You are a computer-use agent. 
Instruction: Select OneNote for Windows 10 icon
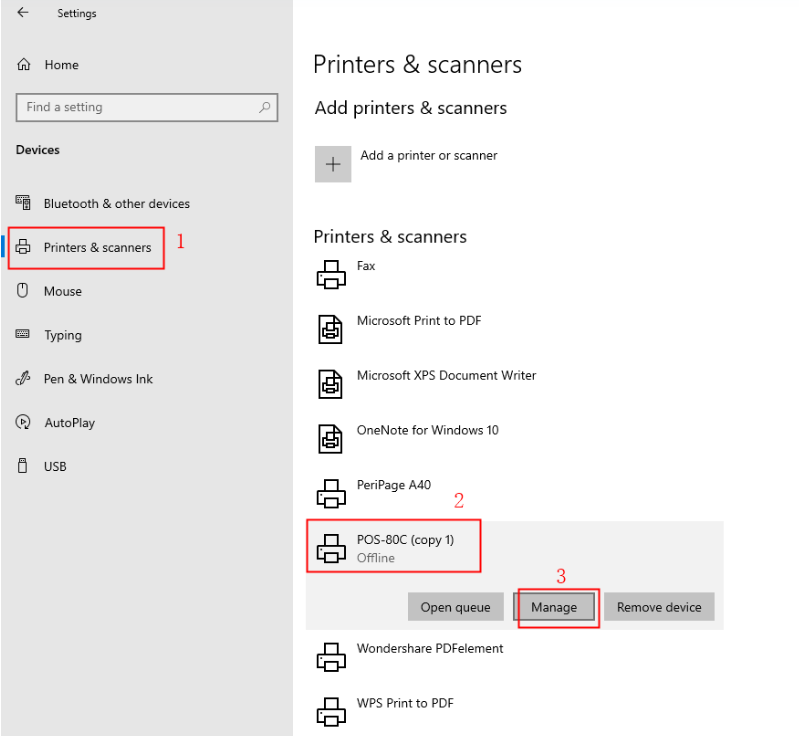pos(330,439)
